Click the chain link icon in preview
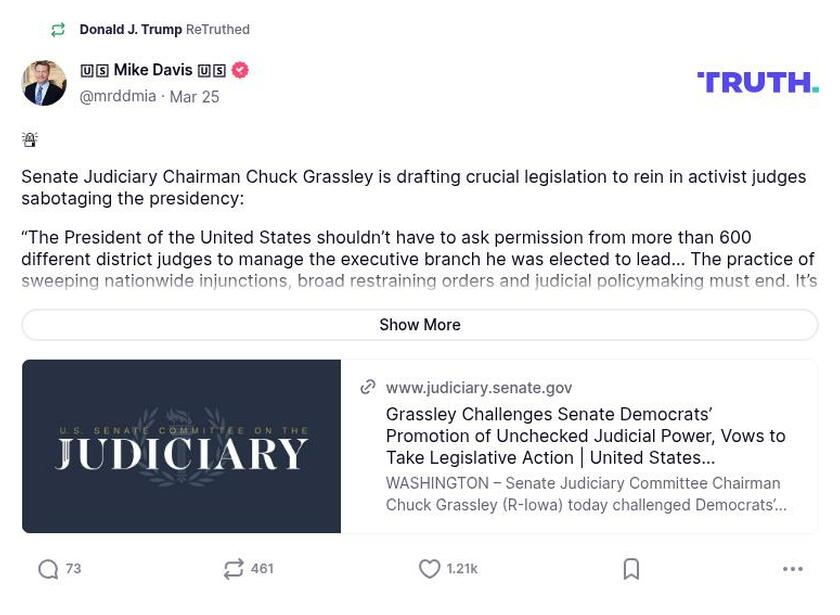This screenshot has width=840, height=615. tap(368, 387)
